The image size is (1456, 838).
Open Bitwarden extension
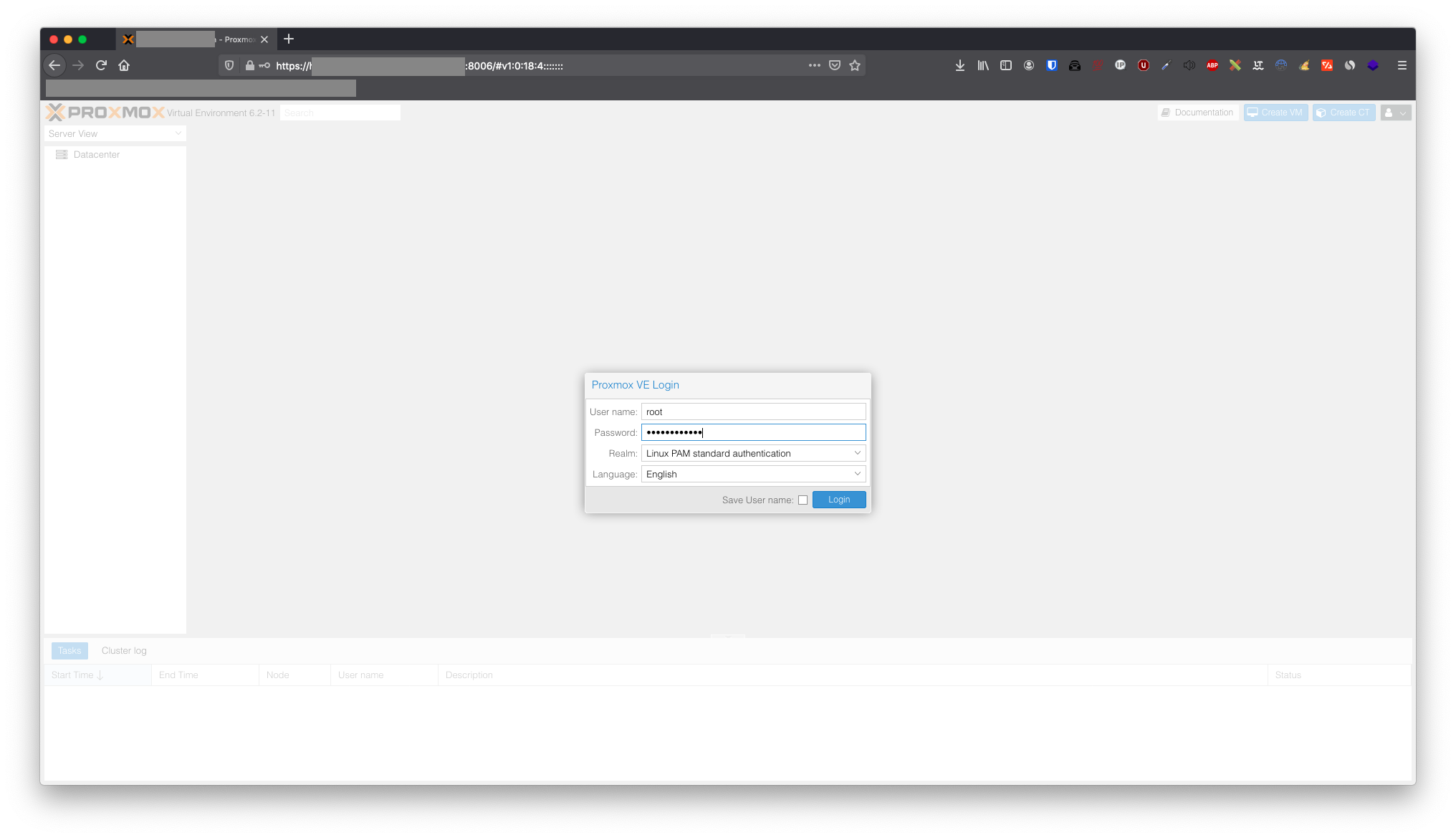point(1052,65)
